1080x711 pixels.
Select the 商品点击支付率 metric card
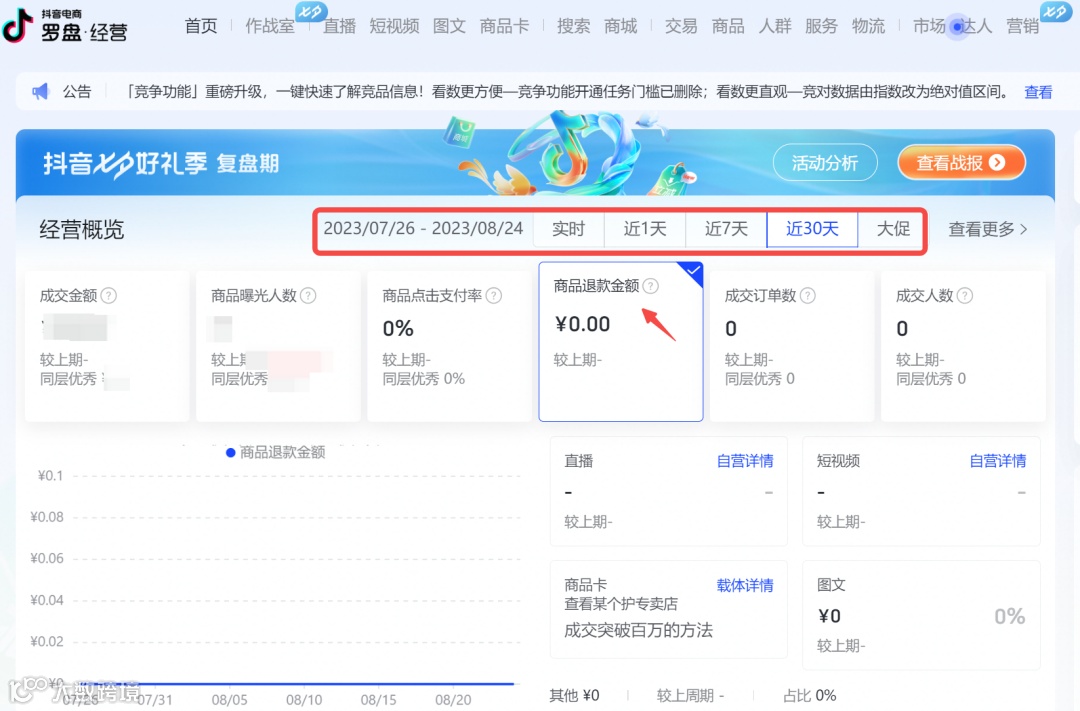pos(449,346)
